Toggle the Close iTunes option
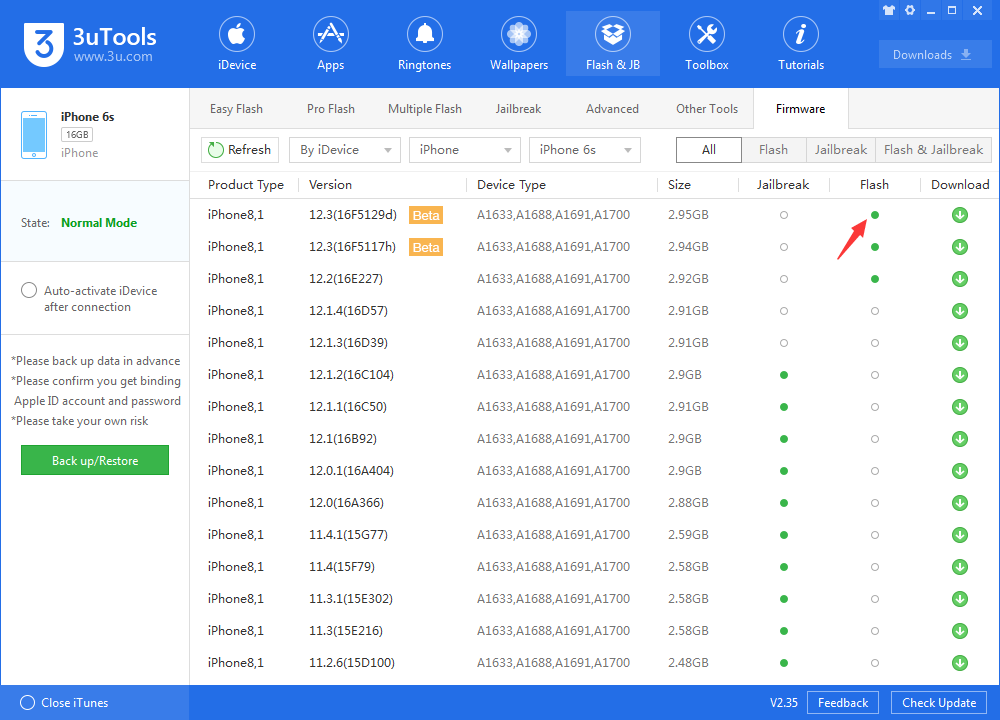 point(27,702)
